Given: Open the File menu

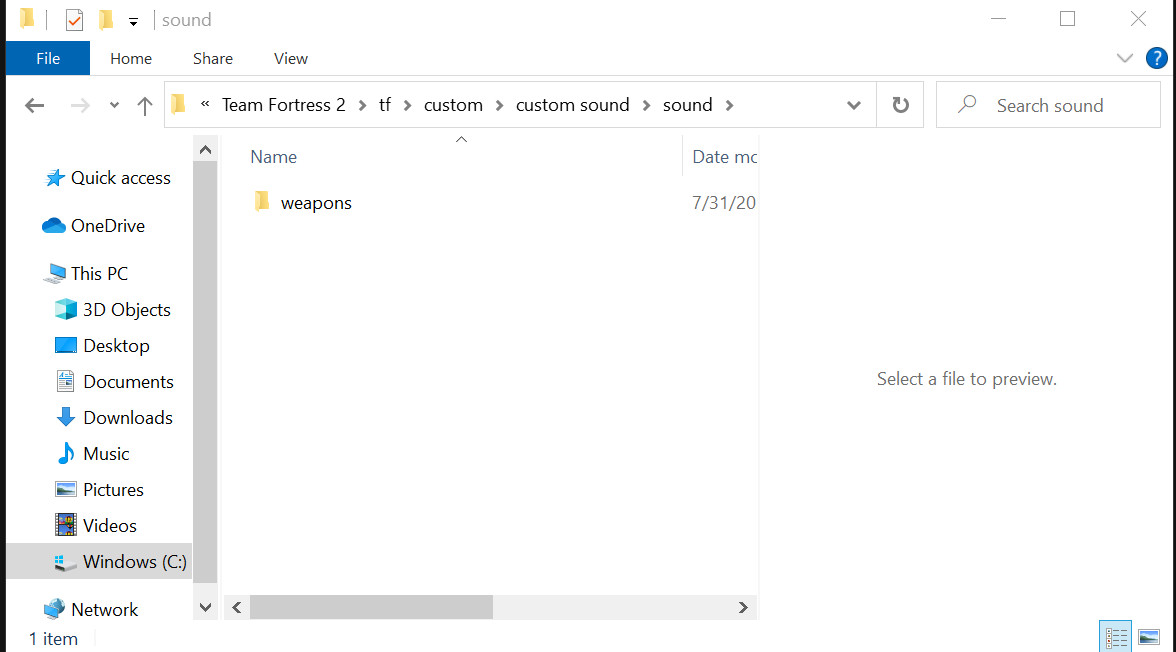Looking at the screenshot, I should [x=47, y=58].
